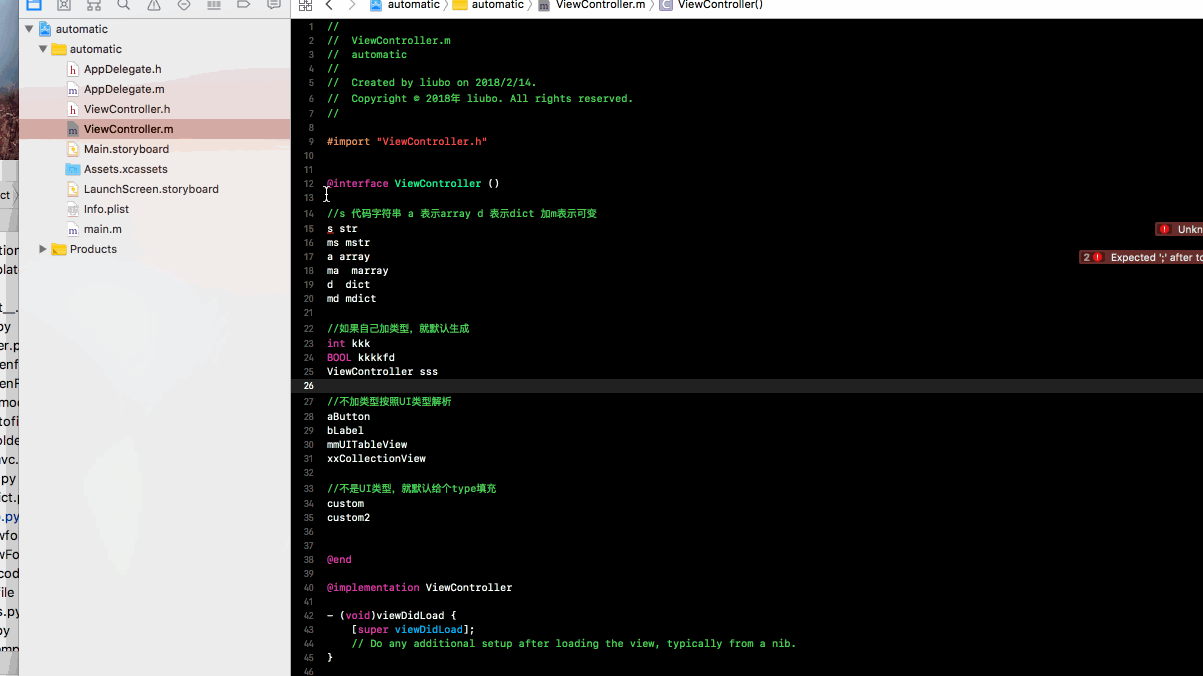Click the @end keyword line
Viewport: 1203px width, 676px height.
(x=339, y=560)
